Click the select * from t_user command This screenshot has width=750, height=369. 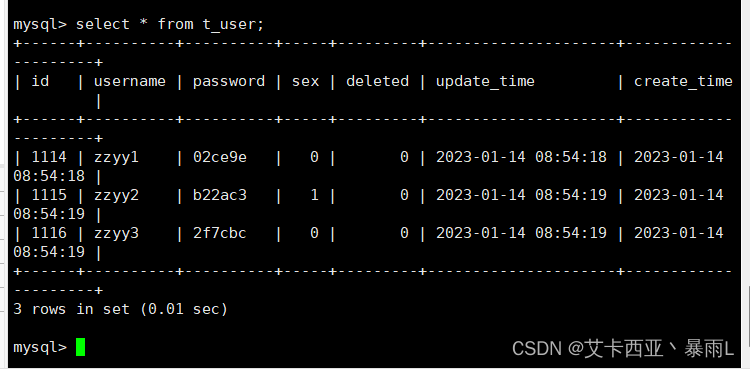[x=170, y=24]
